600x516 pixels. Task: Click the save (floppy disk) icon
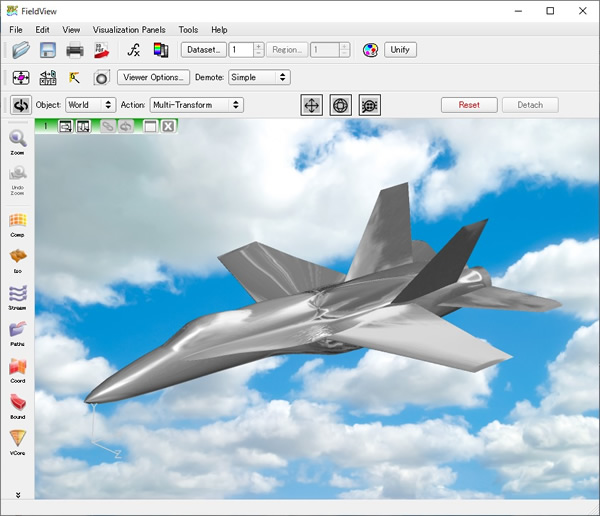pyautogui.click(x=47, y=50)
